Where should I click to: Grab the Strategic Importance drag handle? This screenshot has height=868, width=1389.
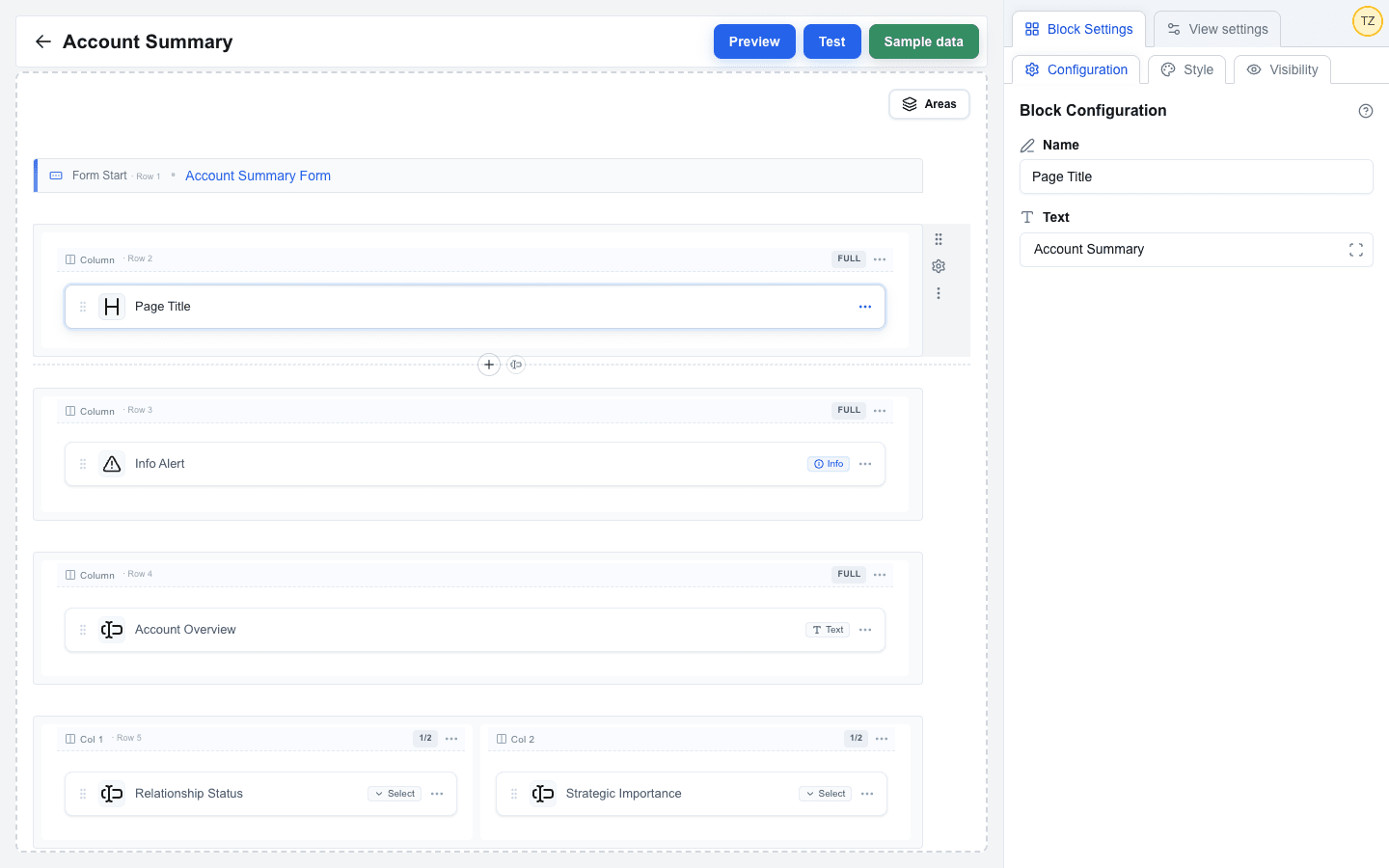[514, 794]
